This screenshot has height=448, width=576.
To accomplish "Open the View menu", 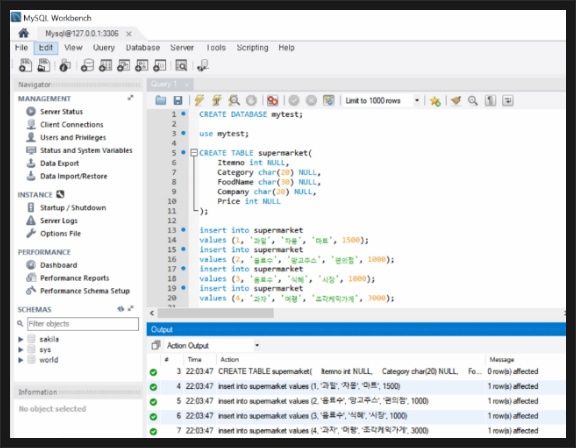I will [x=73, y=48].
